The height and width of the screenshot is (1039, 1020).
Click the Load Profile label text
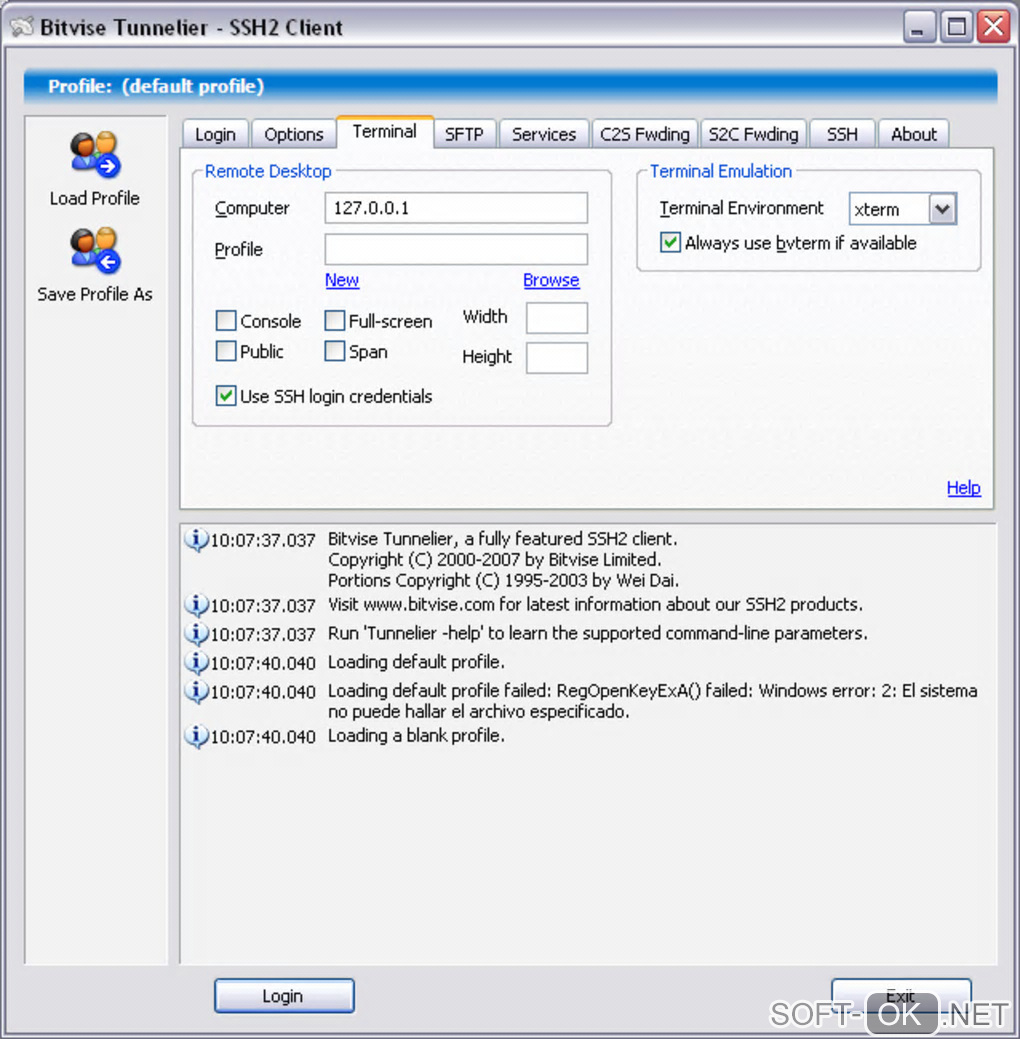pos(95,198)
